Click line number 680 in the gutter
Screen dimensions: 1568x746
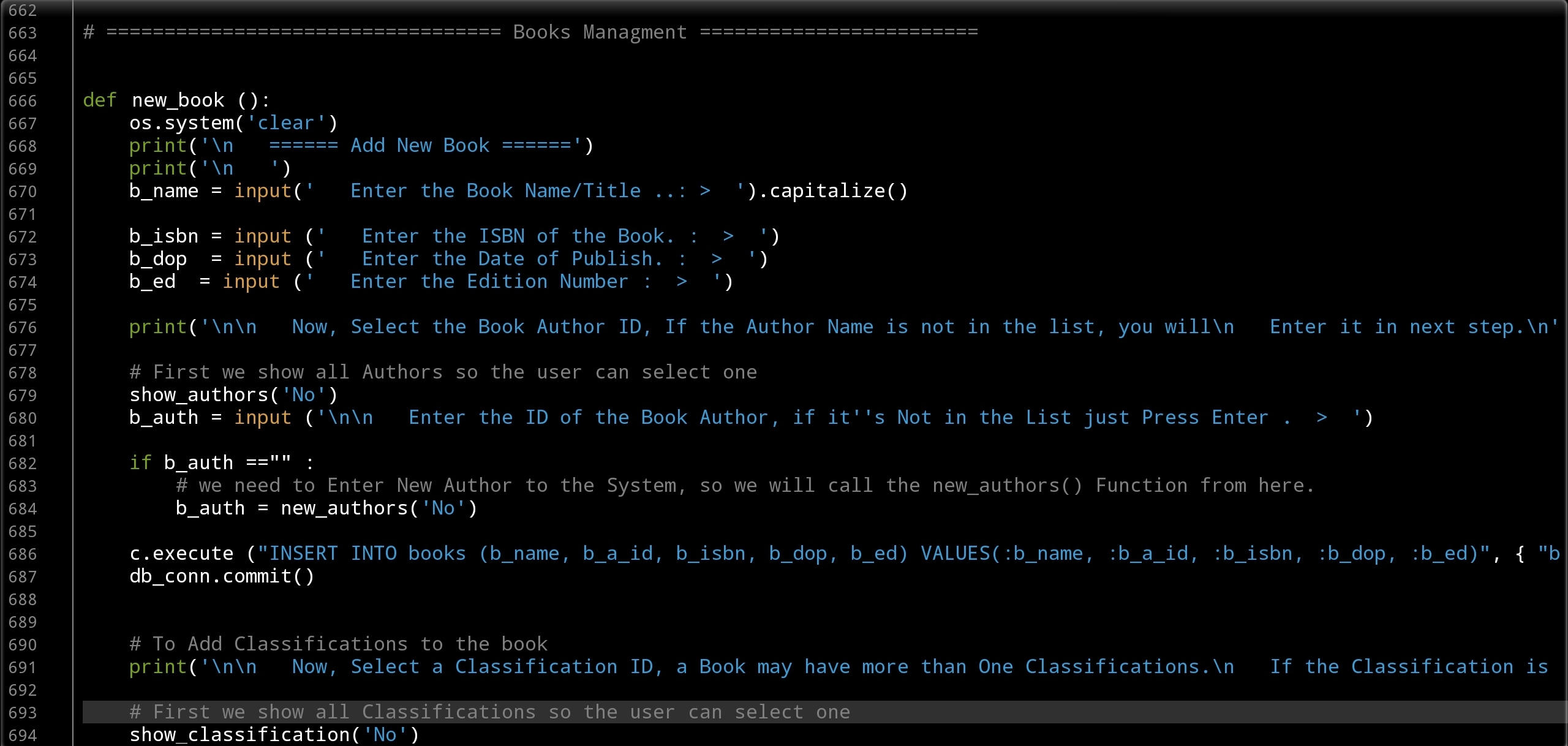(23, 418)
